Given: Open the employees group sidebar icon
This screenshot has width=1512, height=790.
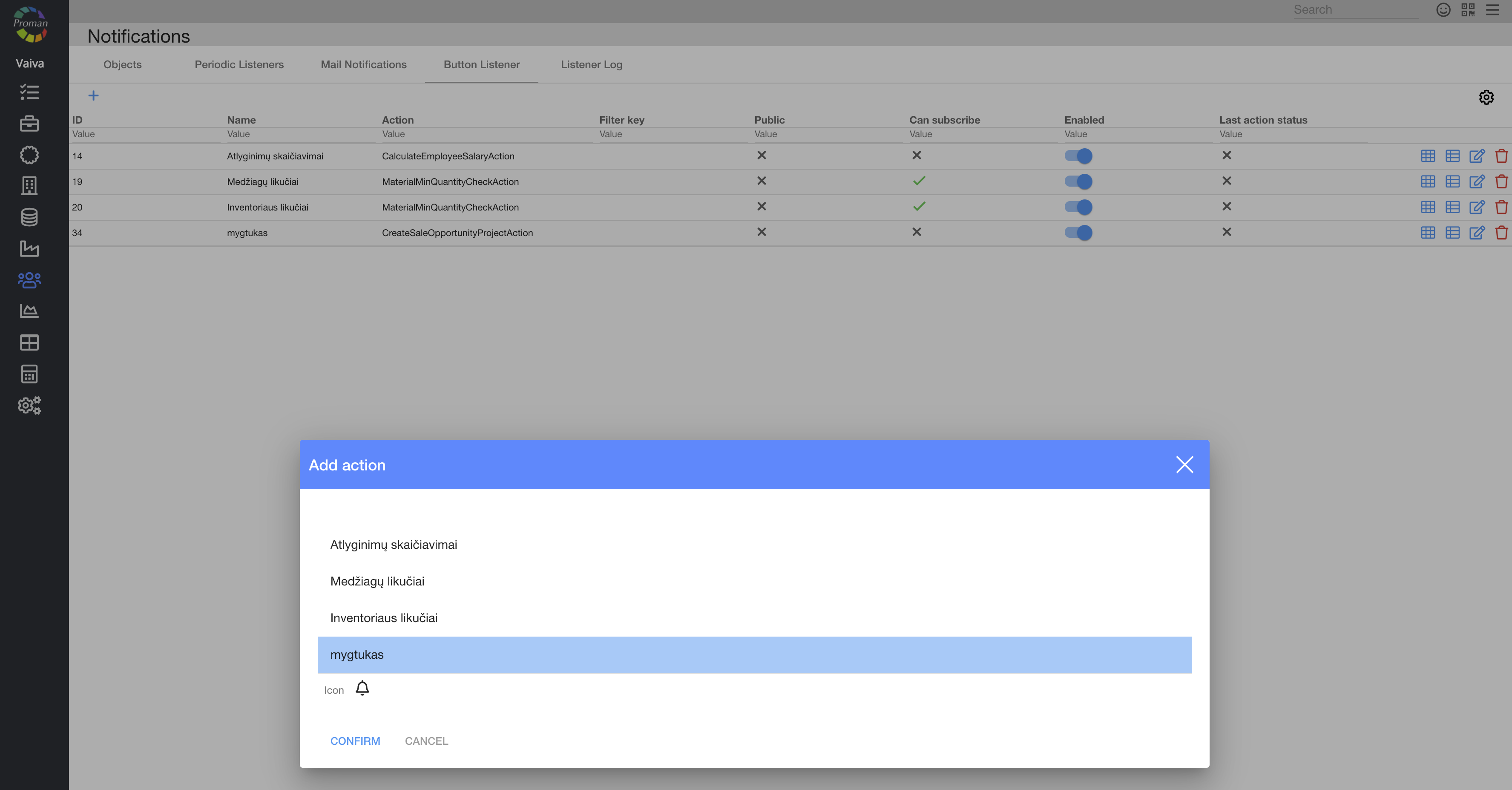Looking at the screenshot, I should (x=29, y=280).
